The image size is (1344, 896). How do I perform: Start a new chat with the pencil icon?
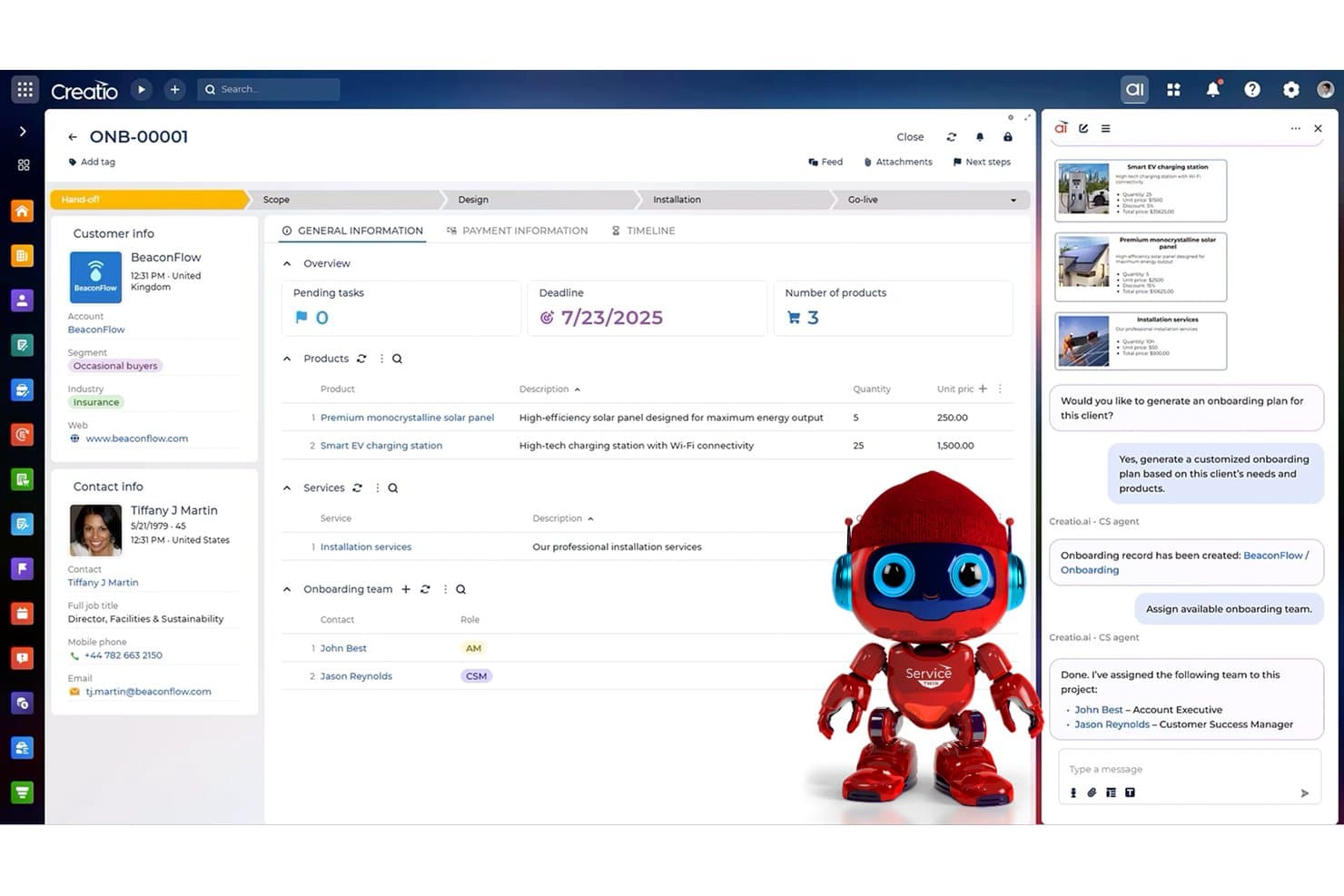tap(1083, 129)
